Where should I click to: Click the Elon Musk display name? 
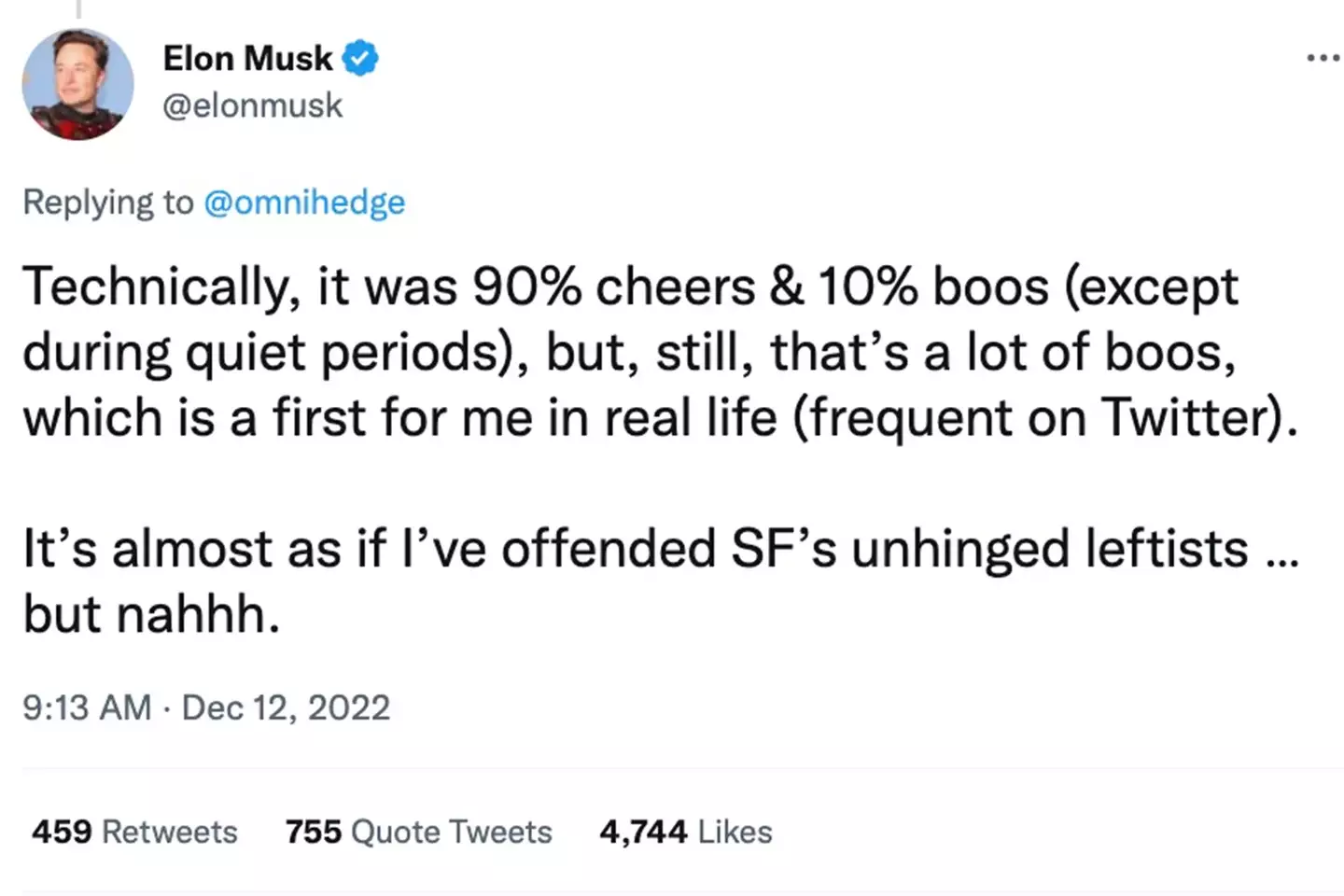[247, 59]
